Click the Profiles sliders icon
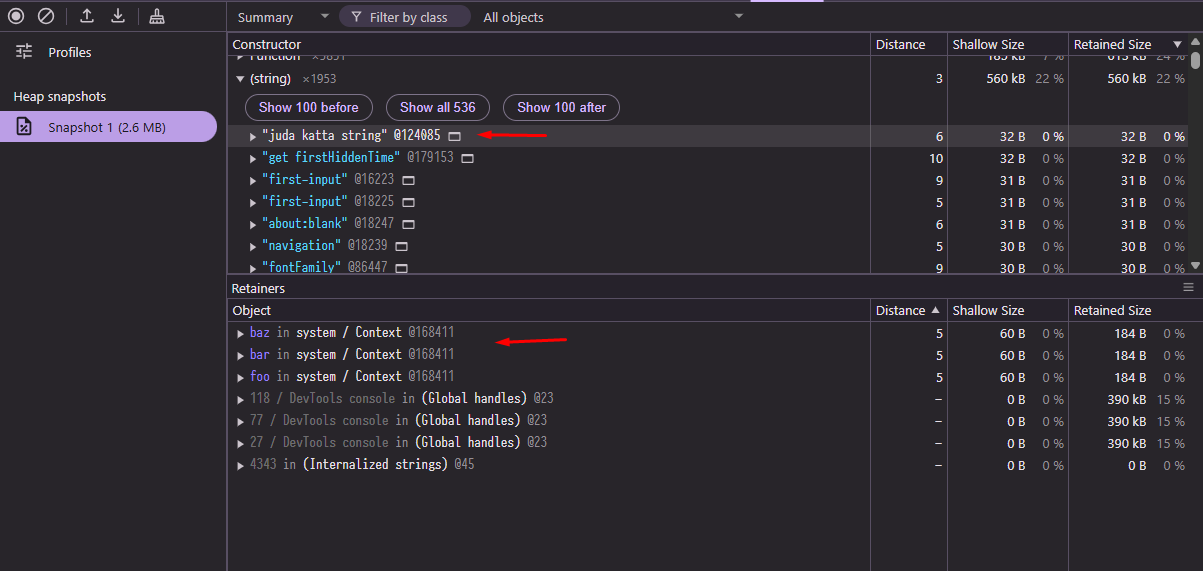 [x=24, y=52]
